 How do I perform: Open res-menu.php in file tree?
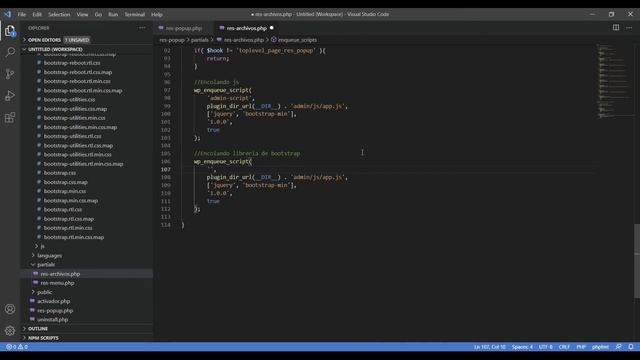pyautogui.click(x=58, y=283)
